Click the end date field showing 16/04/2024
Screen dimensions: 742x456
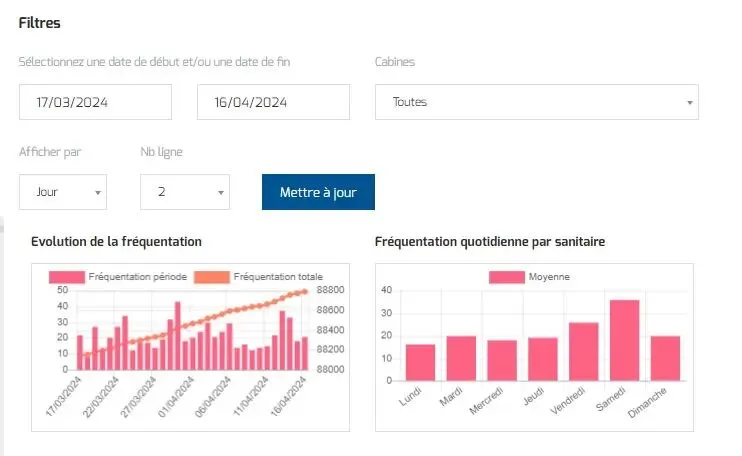pyautogui.click(x=273, y=102)
